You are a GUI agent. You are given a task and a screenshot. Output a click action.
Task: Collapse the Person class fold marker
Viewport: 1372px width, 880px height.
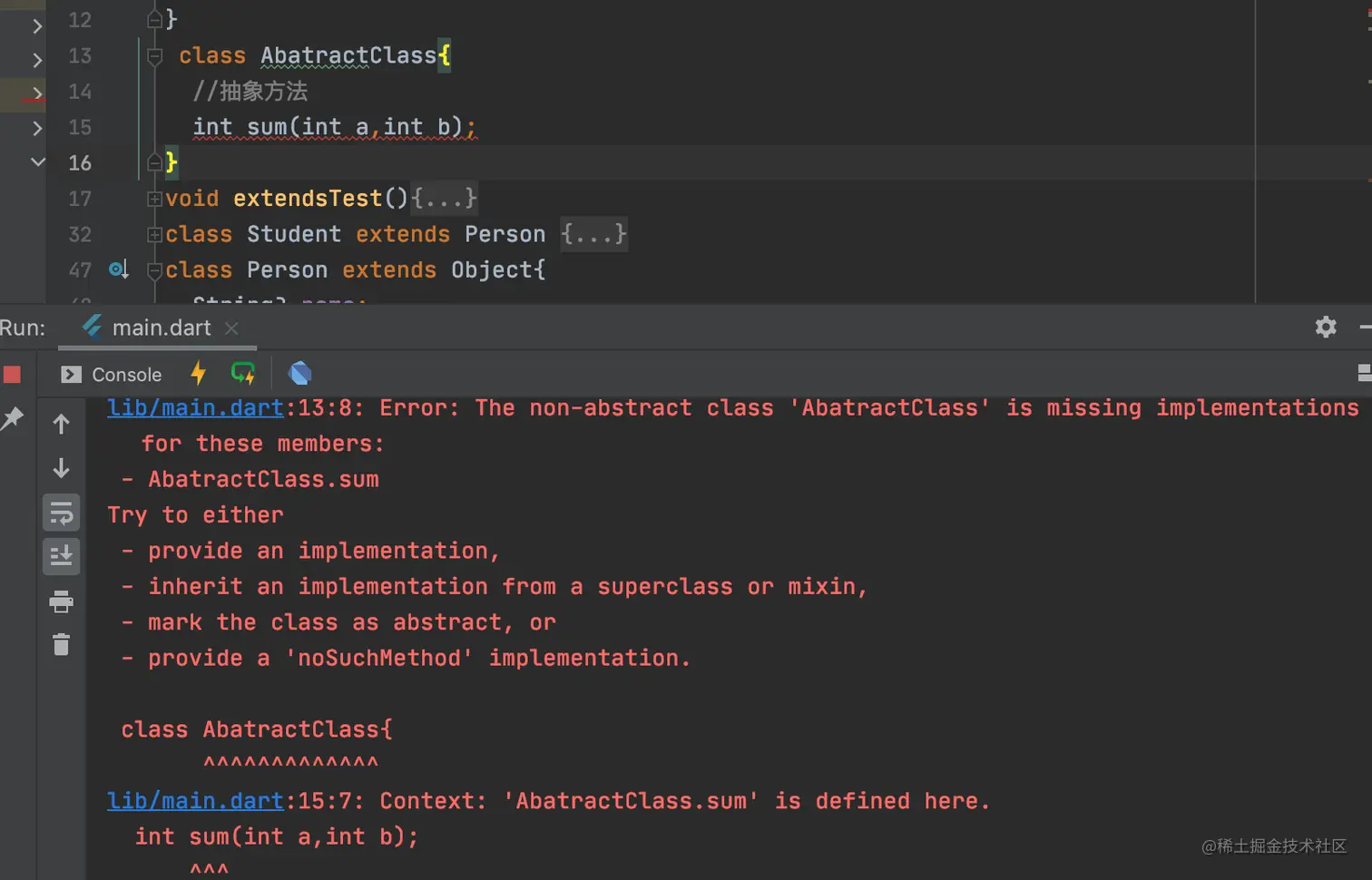point(154,270)
